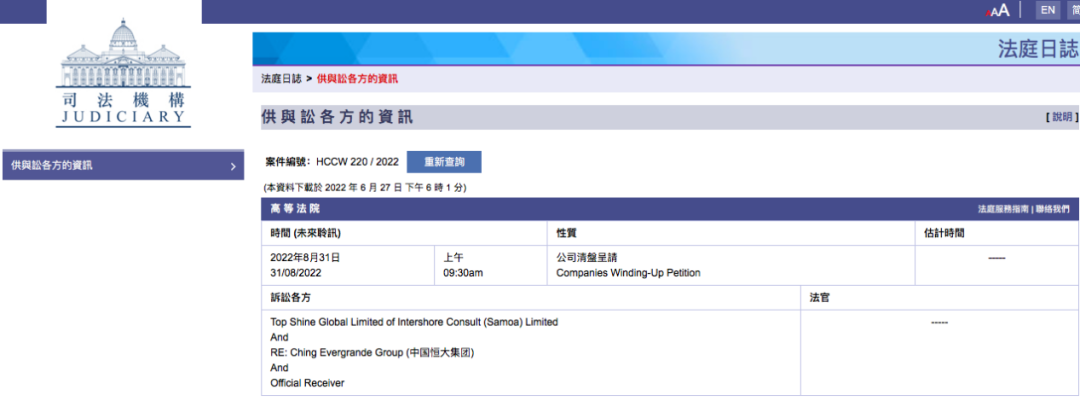Click case number HCCW 220 / 2022
Viewport: 1080px width, 401px height.
click(x=357, y=162)
